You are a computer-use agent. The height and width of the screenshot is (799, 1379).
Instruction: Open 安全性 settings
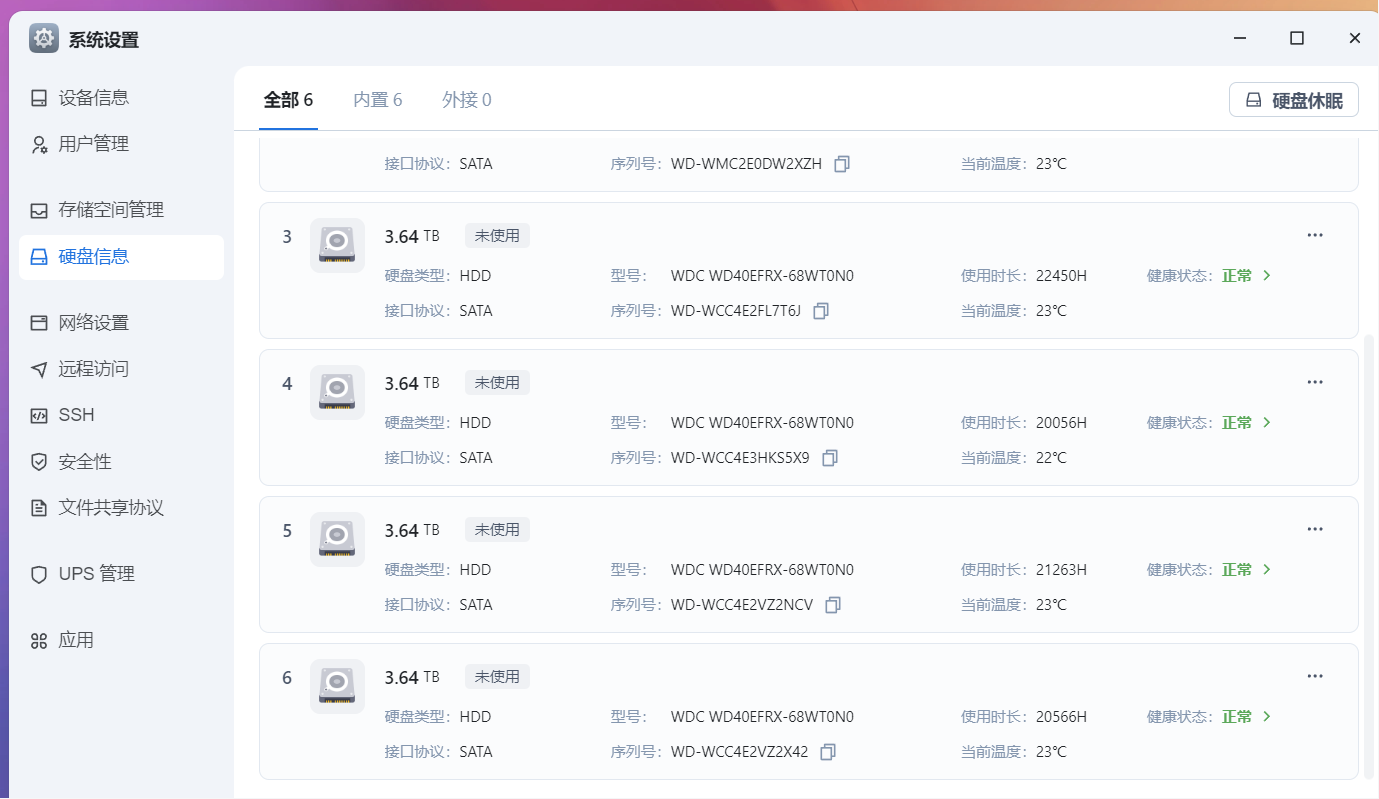pyautogui.click(x=121, y=462)
